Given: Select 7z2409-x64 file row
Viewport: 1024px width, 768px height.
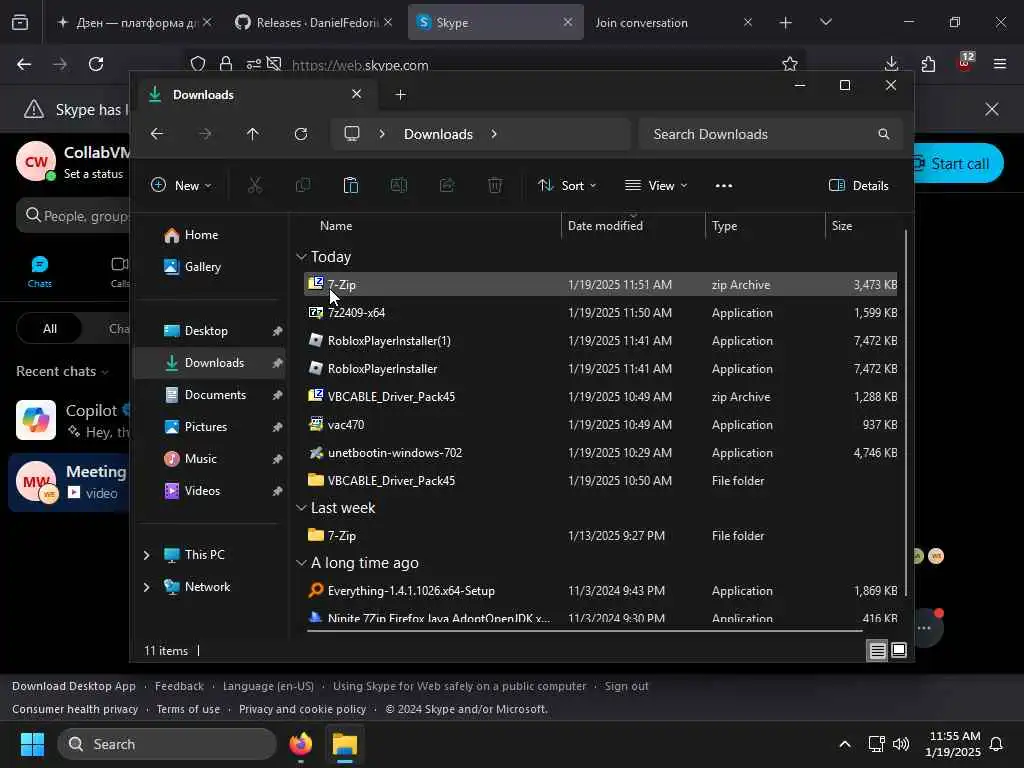Looking at the screenshot, I should pyautogui.click(x=601, y=313).
